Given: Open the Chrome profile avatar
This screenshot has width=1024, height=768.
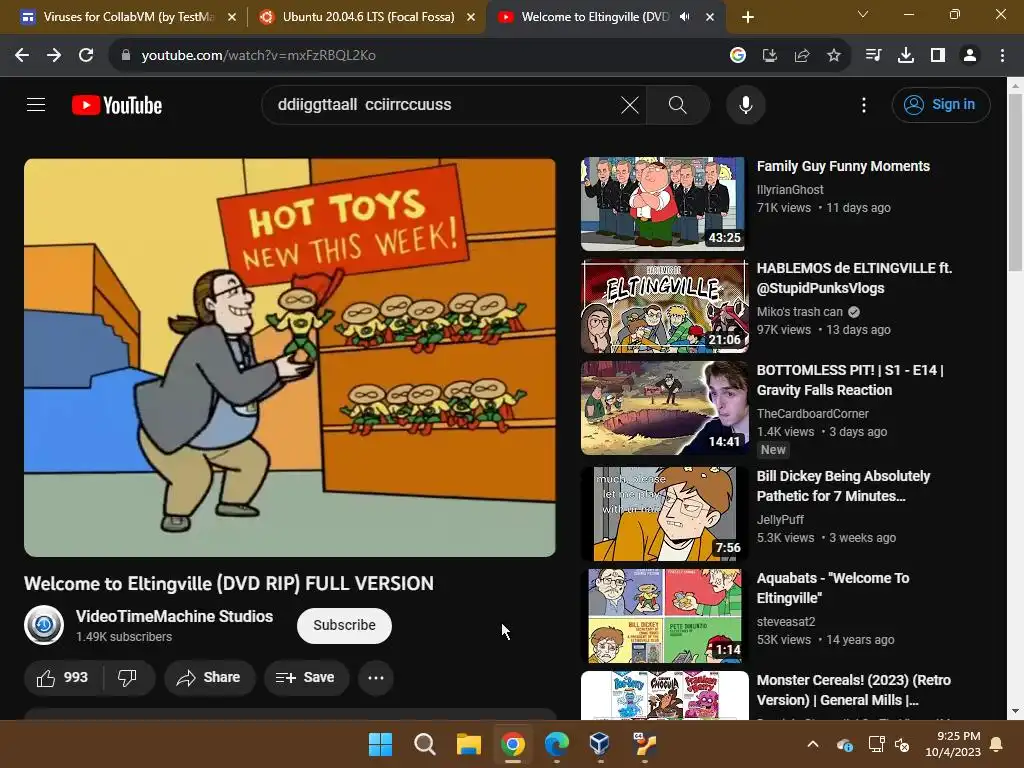Looking at the screenshot, I should [x=970, y=56].
